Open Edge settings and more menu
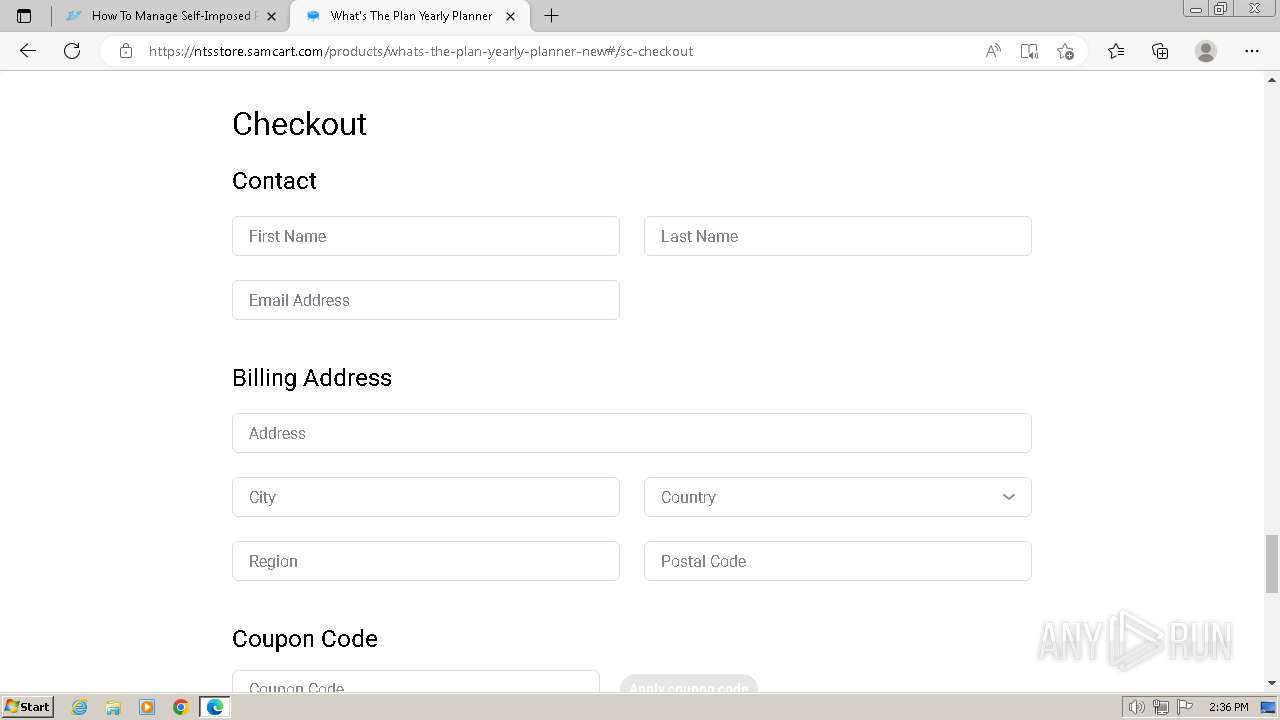This screenshot has width=1280, height=720. (1252, 51)
